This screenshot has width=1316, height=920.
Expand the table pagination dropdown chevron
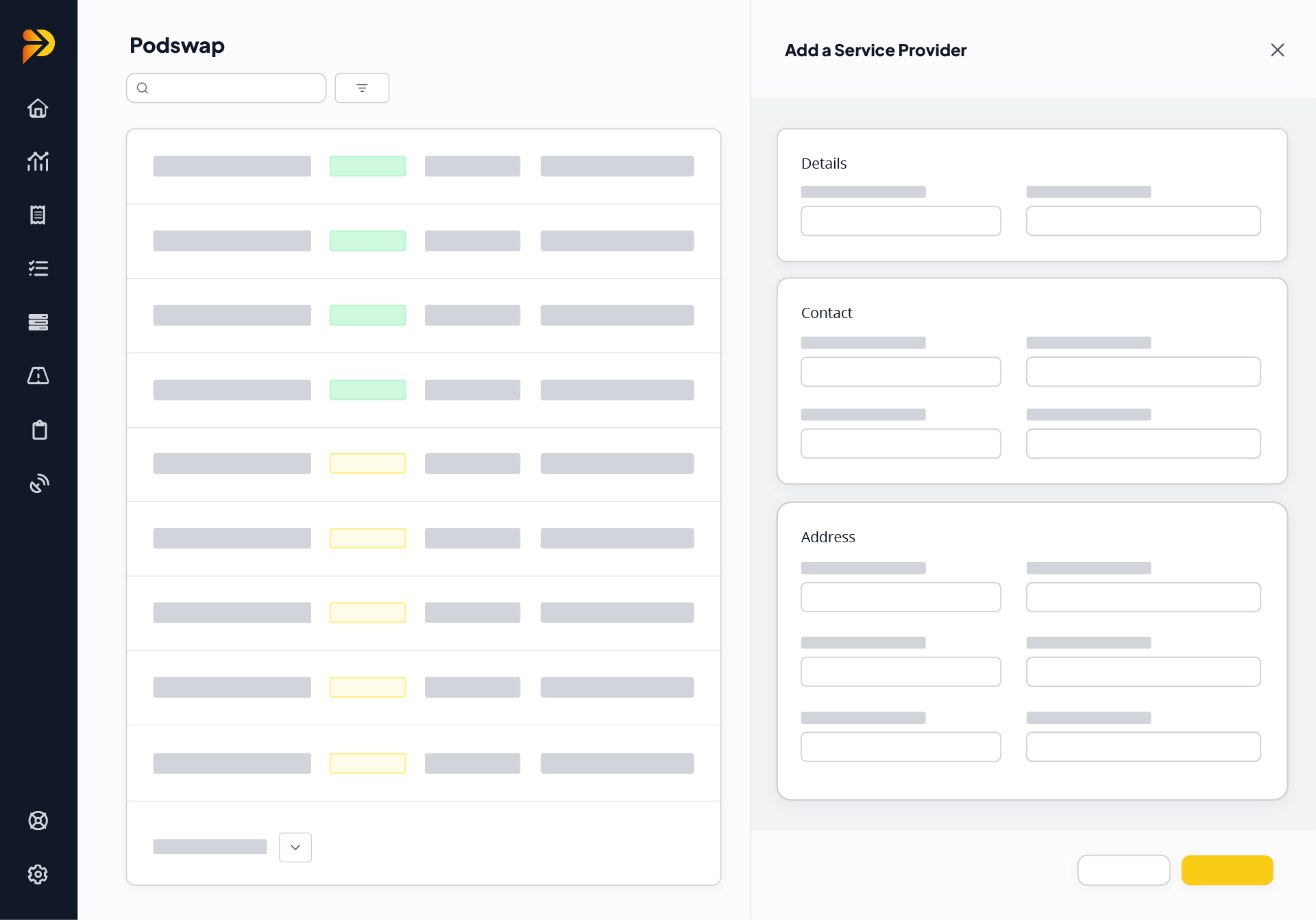pos(295,847)
